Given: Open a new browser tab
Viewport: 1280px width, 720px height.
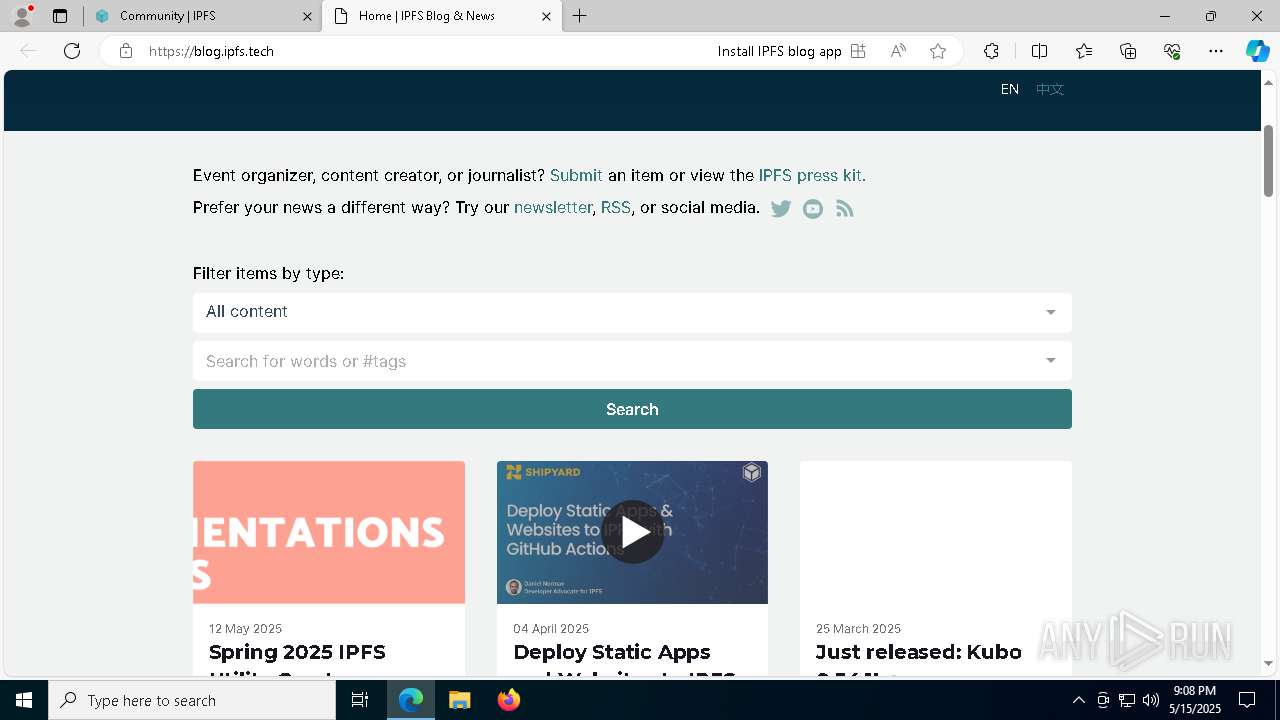Looking at the screenshot, I should pos(580,16).
